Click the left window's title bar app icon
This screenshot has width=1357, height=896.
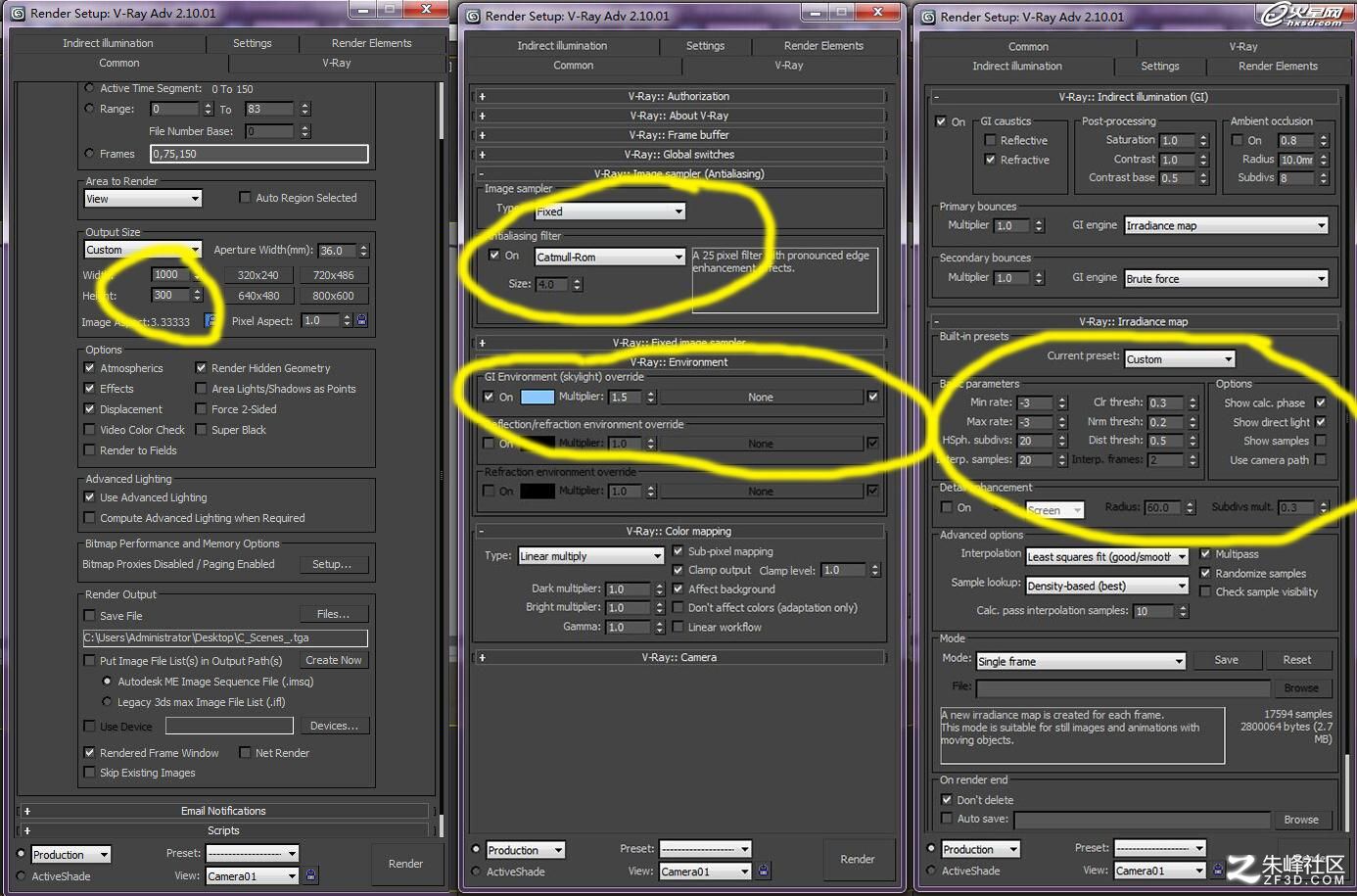[x=18, y=14]
